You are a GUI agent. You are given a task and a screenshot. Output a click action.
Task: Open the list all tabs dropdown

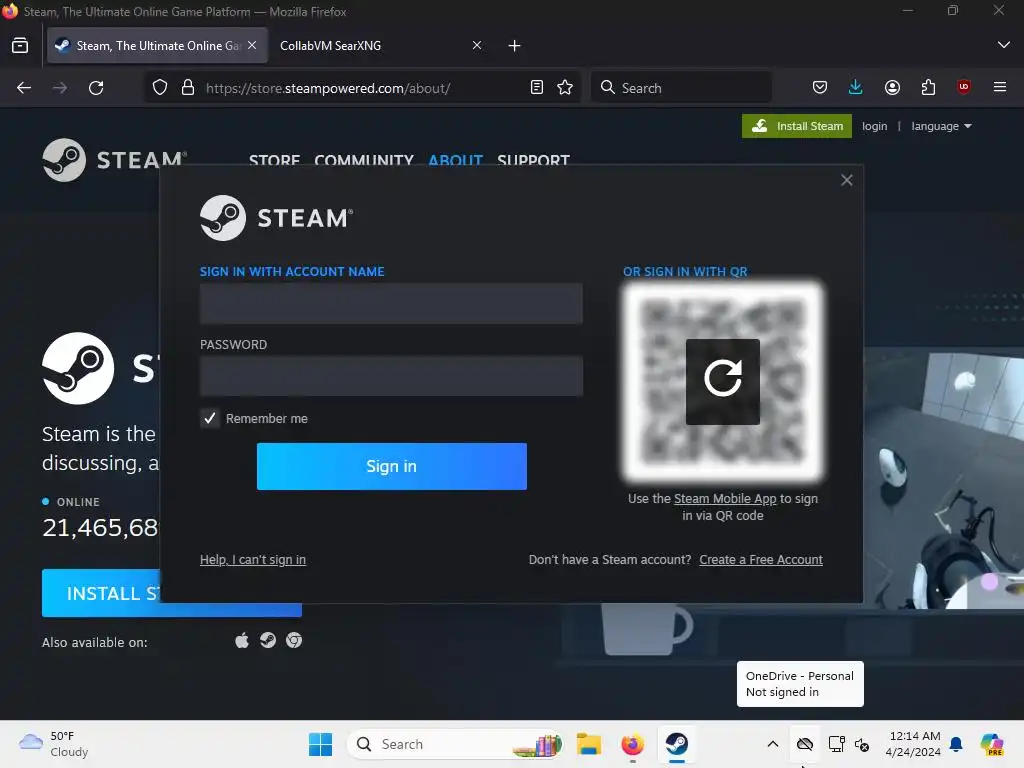pos(1003,45)
